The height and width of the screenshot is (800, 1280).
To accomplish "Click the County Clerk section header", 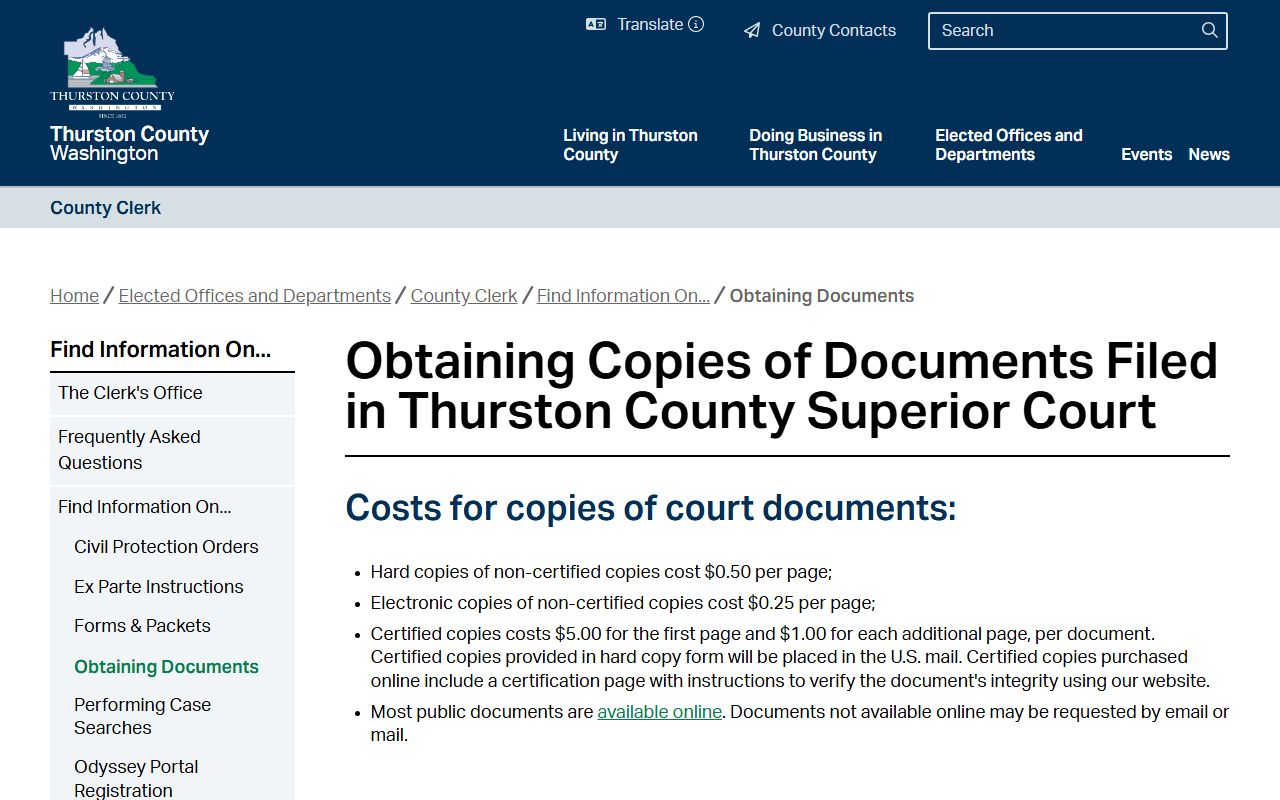I will [105, 208].
